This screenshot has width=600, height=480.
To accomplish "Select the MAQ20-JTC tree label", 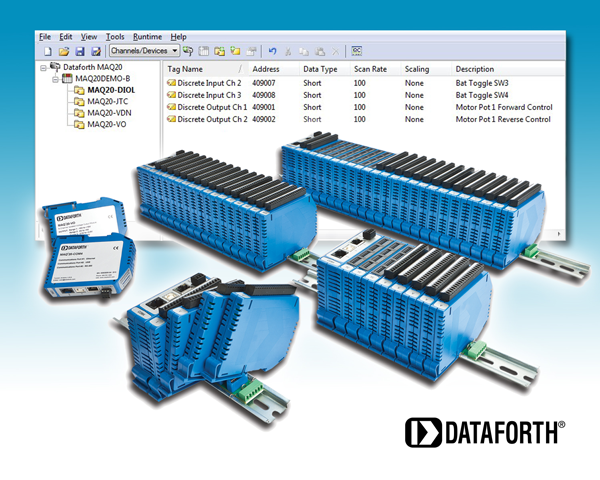I will click(108, 102).
